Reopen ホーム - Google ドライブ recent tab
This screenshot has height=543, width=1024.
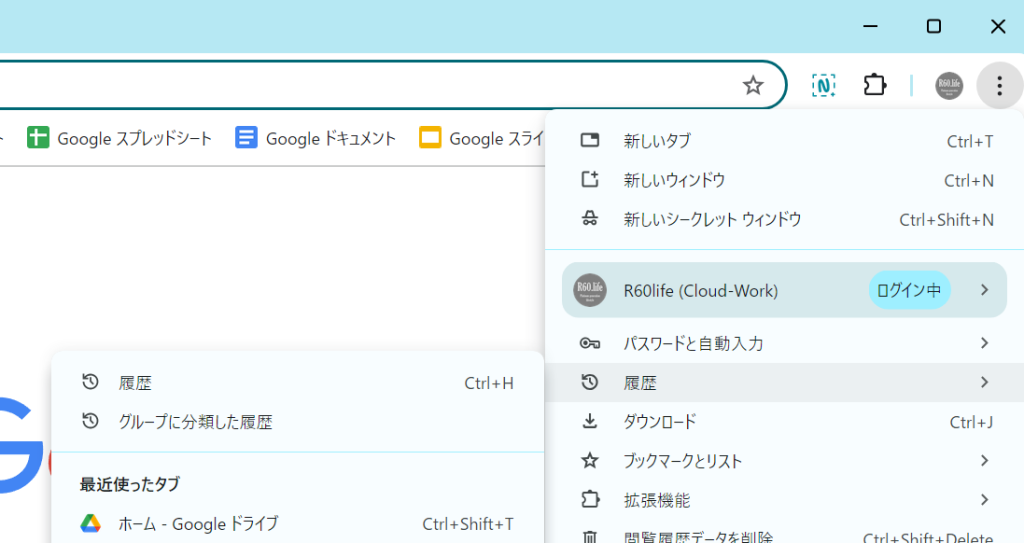[198, 524]
